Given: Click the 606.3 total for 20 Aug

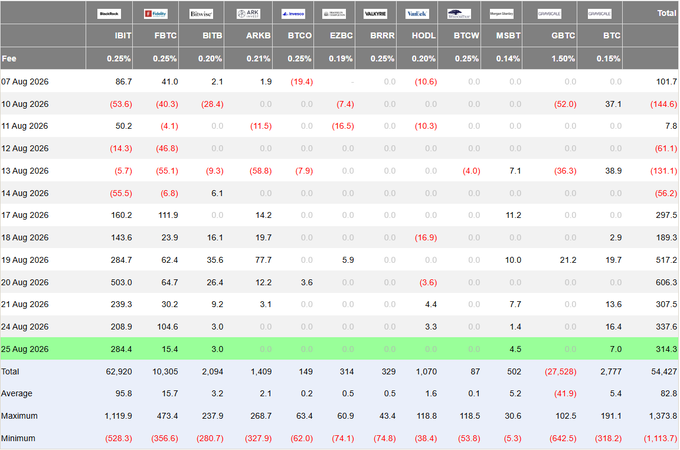Looking at the screenshot, I should coord(666,282).
